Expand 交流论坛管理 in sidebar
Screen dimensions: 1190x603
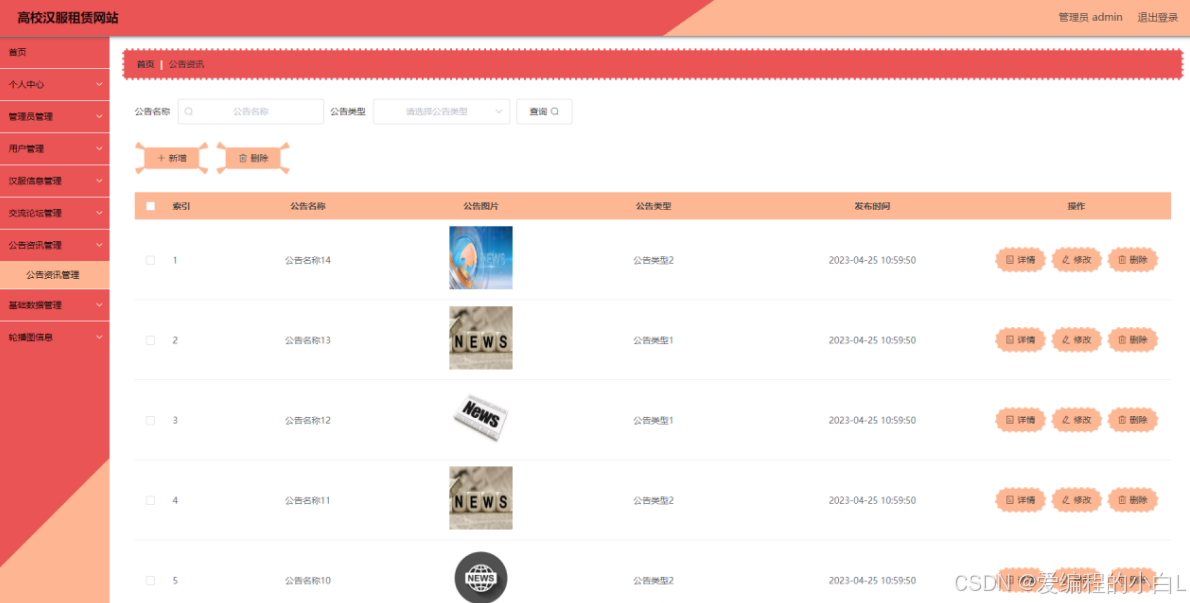pos(55,213)
